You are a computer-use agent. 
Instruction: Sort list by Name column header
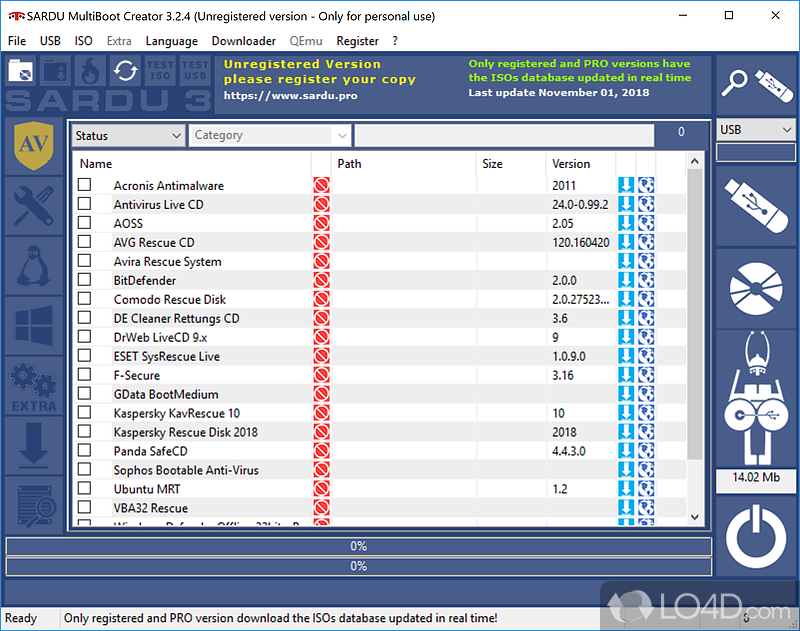coord(96,164)
